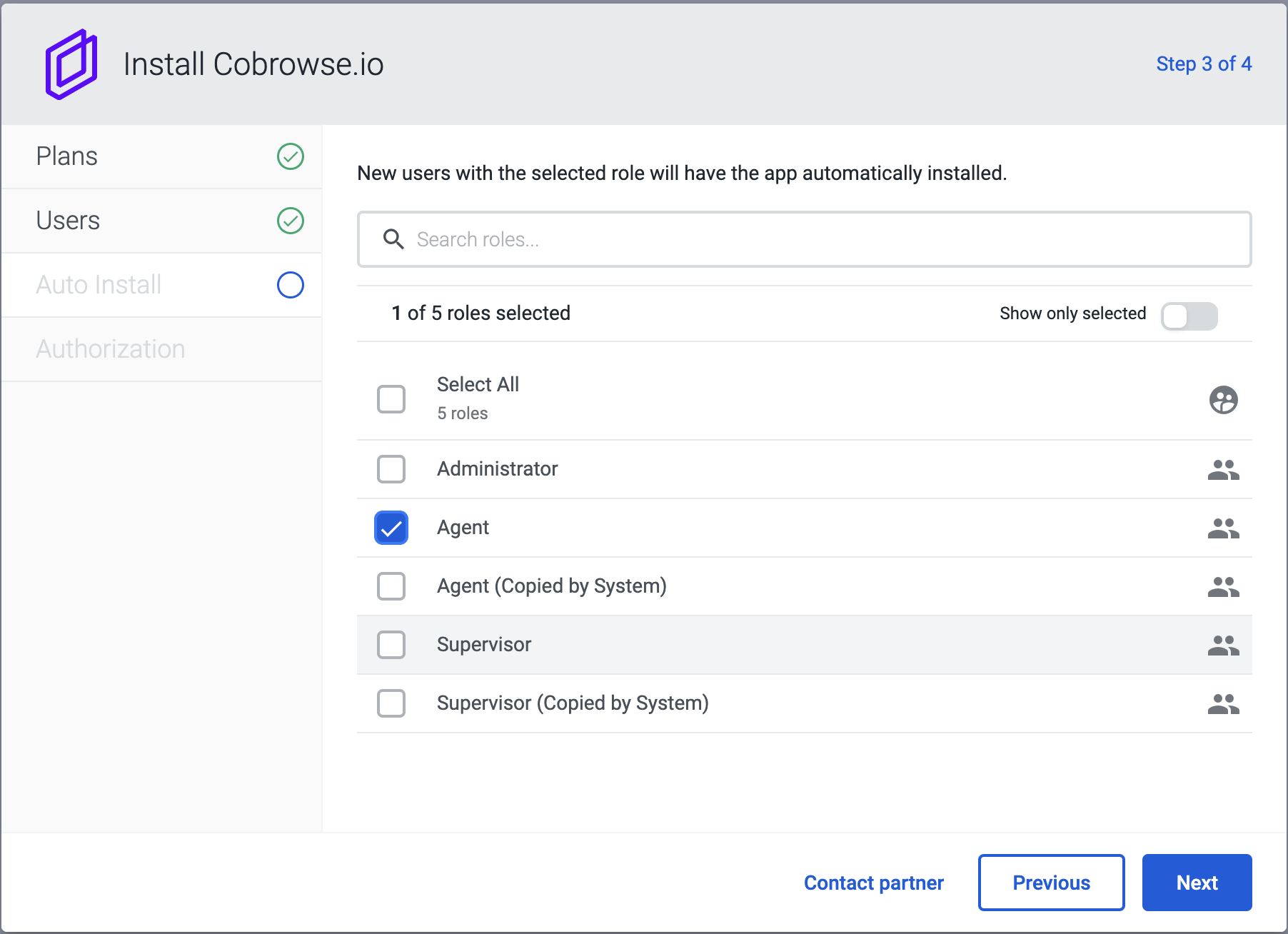The image size is (1288, 934).
Task: Click the users icon for Agent role
Action: pyautogui.click(x=1223, y=528)
